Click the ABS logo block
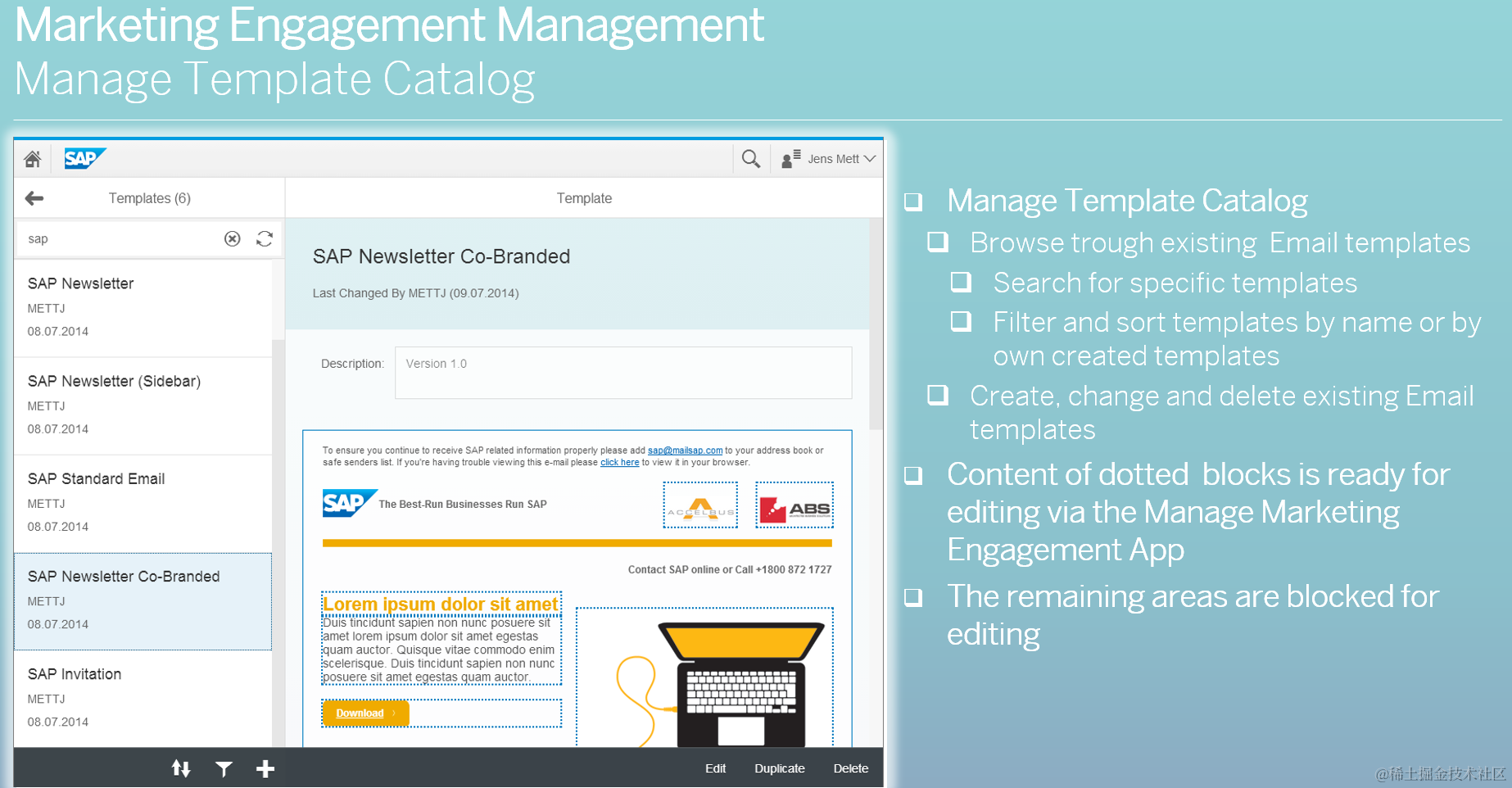This screenshot has width=1512, height=788. click(794, 505)
